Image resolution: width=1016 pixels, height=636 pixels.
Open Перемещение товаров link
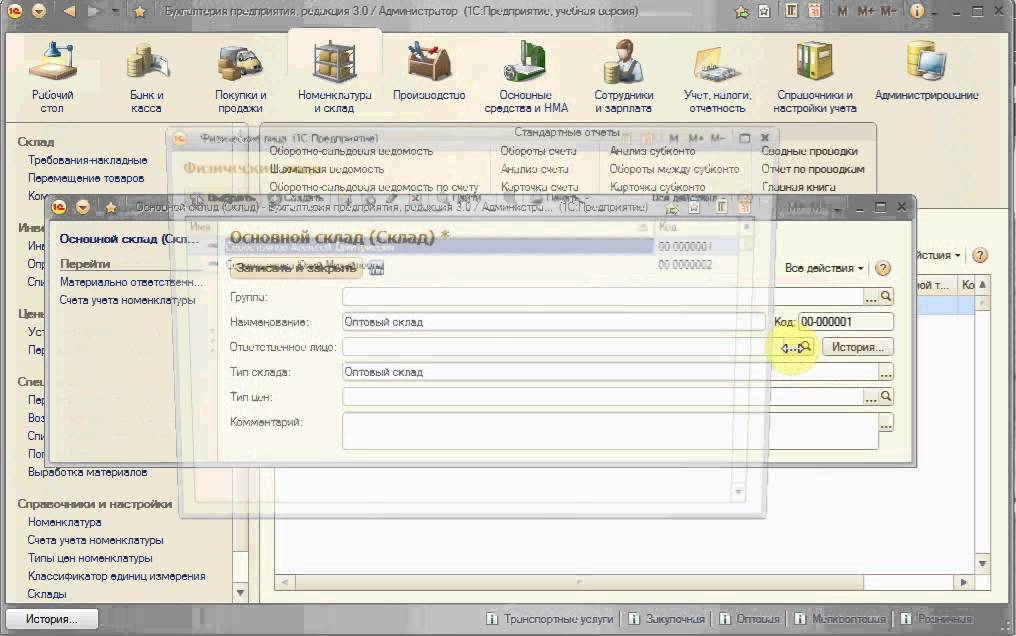pos(86,178)
